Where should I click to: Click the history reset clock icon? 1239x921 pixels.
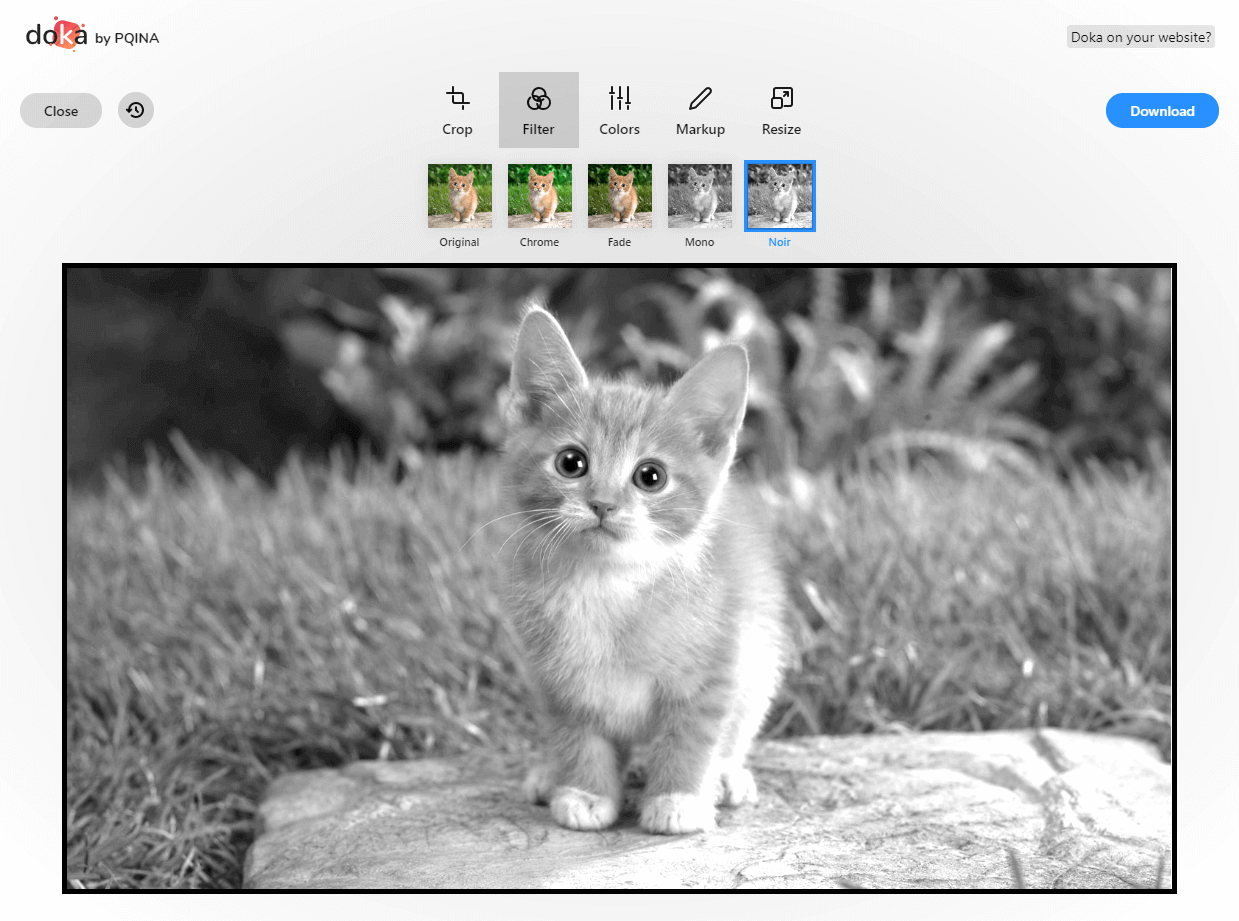pyautogui.click(x=136, y=110)
